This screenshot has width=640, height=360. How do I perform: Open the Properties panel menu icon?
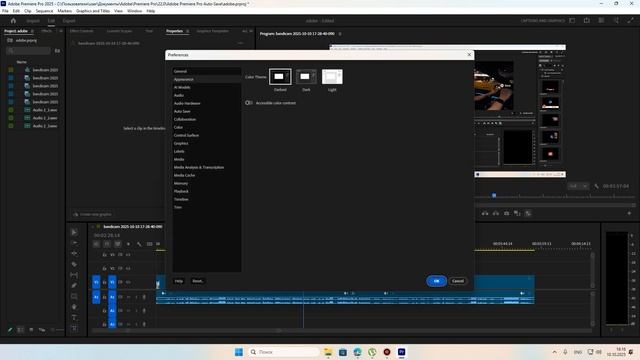[187, 31]
